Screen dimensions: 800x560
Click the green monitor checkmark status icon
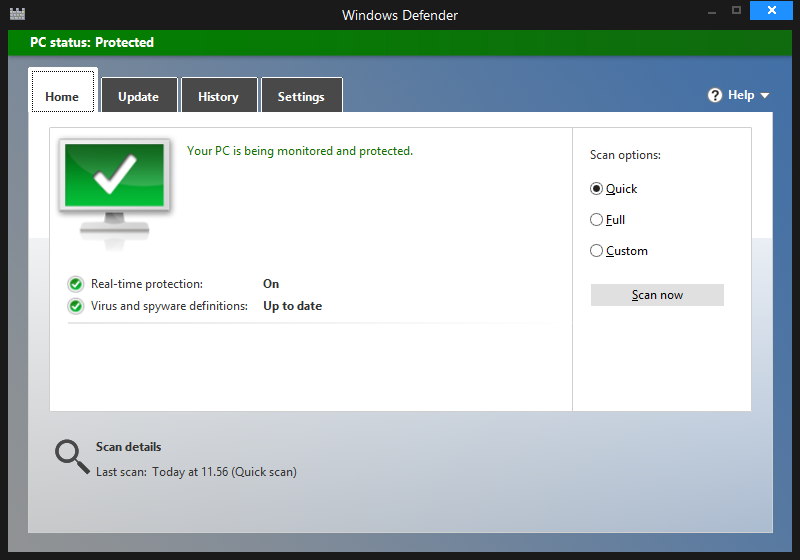[x=114, y=193]
